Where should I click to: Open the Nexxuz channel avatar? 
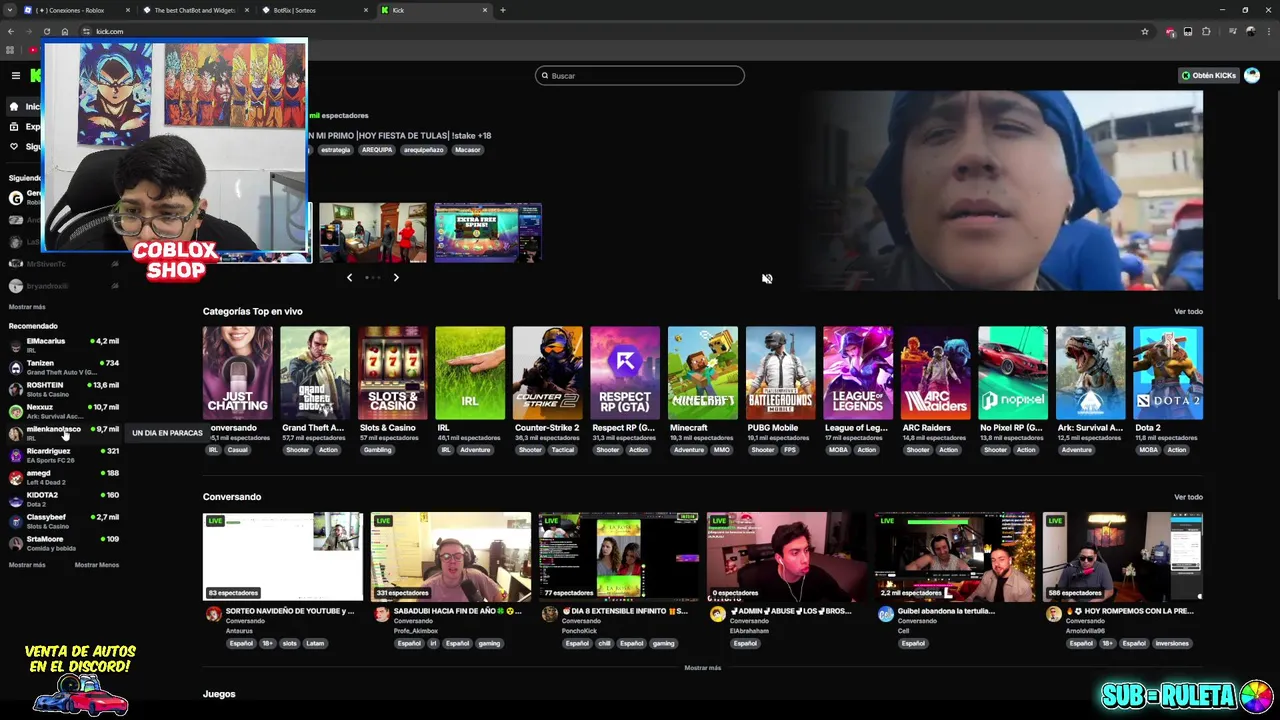tap(15, 411)
